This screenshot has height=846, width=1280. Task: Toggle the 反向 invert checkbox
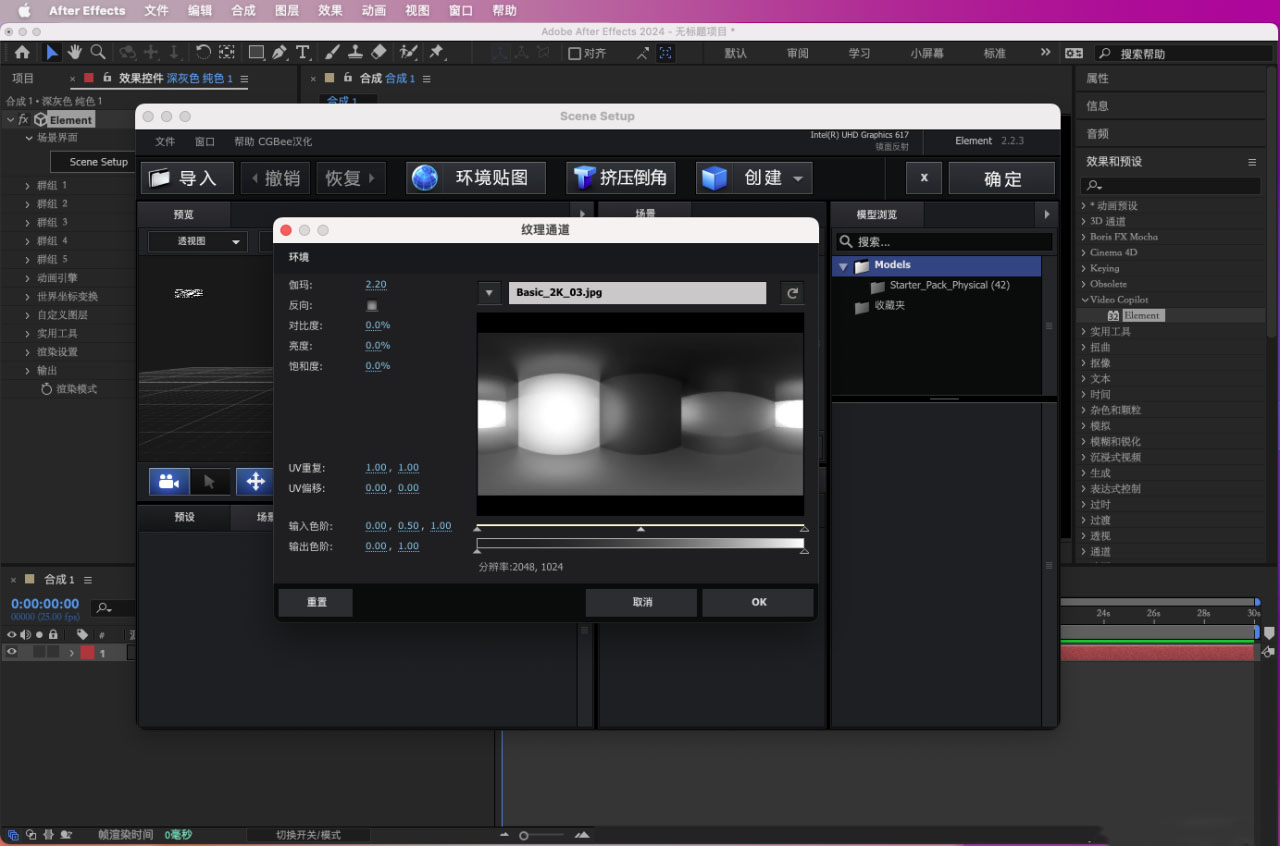(x=372, y=305)
